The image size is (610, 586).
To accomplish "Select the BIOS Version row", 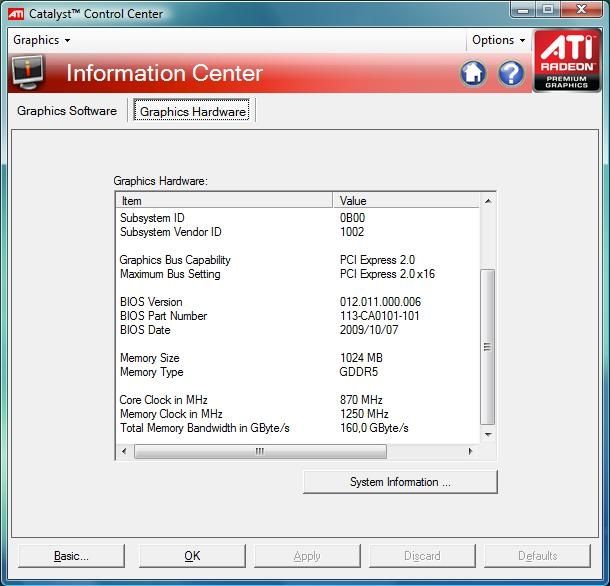I will pos(298,302).
